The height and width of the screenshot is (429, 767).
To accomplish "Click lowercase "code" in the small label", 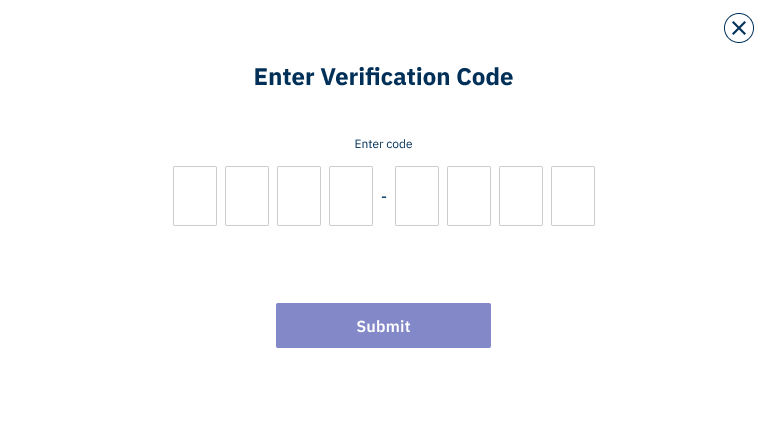I will point(399,144).
